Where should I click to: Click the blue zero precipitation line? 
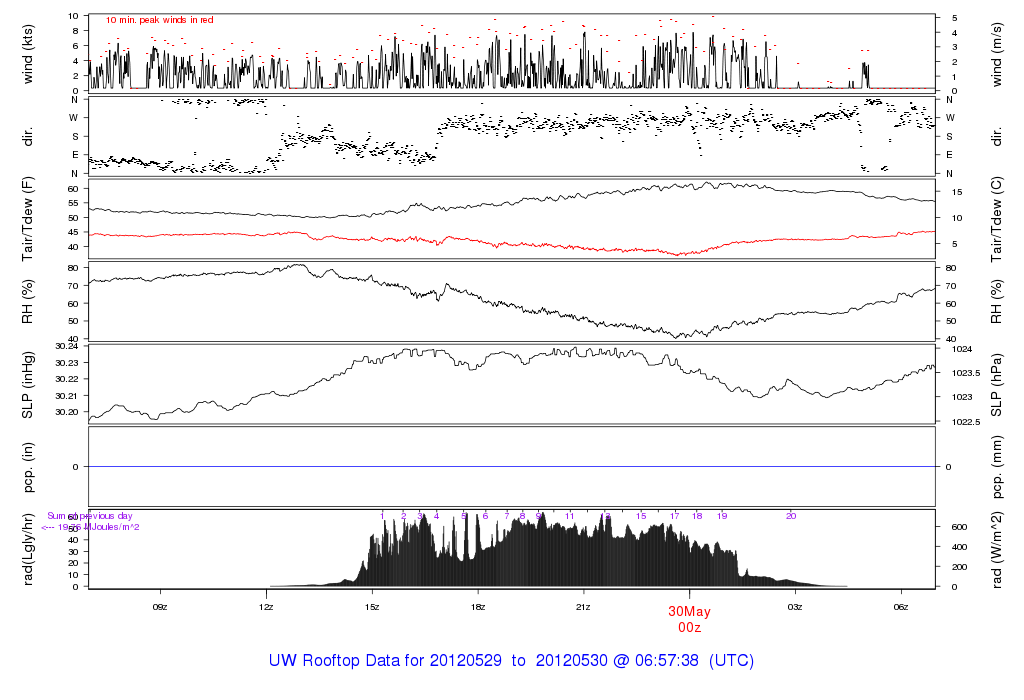[511, 467]
